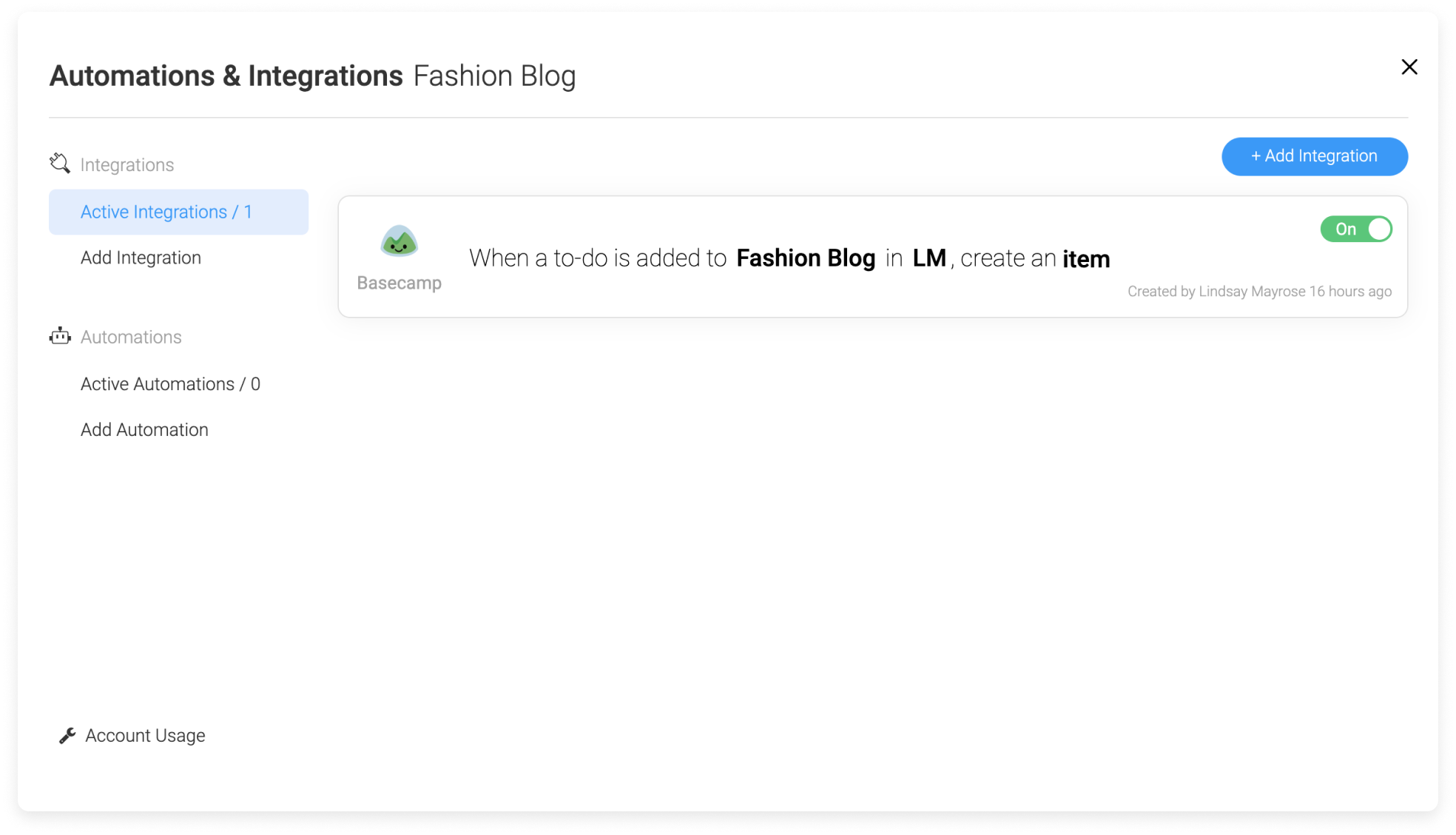Viewport: 1456px width, 835px height.
Task: Click the bold item field in recipe
Action: coord(1086,259)
